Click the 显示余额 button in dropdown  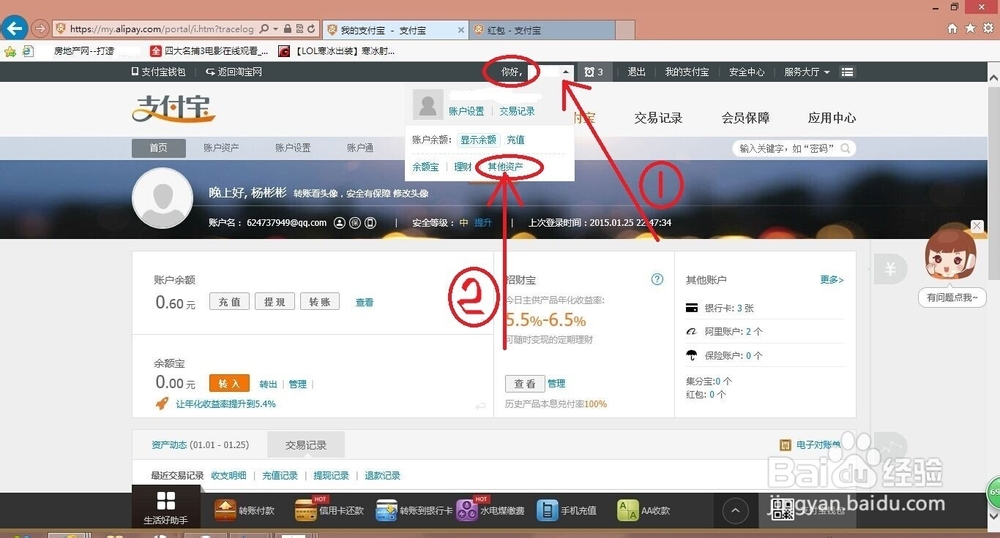[478, 140]
